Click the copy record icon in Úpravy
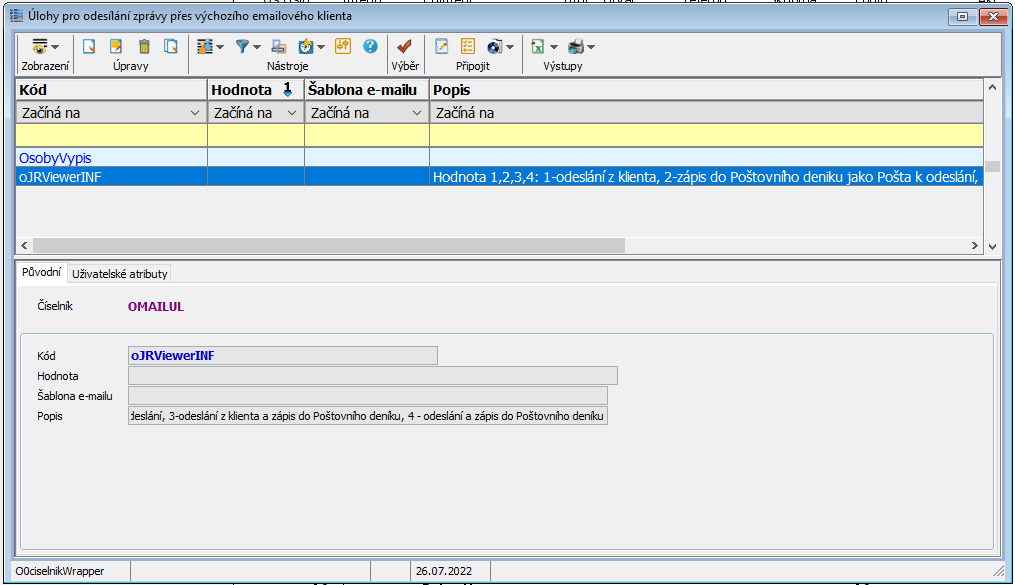This screenshot has height=585, width=1015. click(x=171, y=47)
